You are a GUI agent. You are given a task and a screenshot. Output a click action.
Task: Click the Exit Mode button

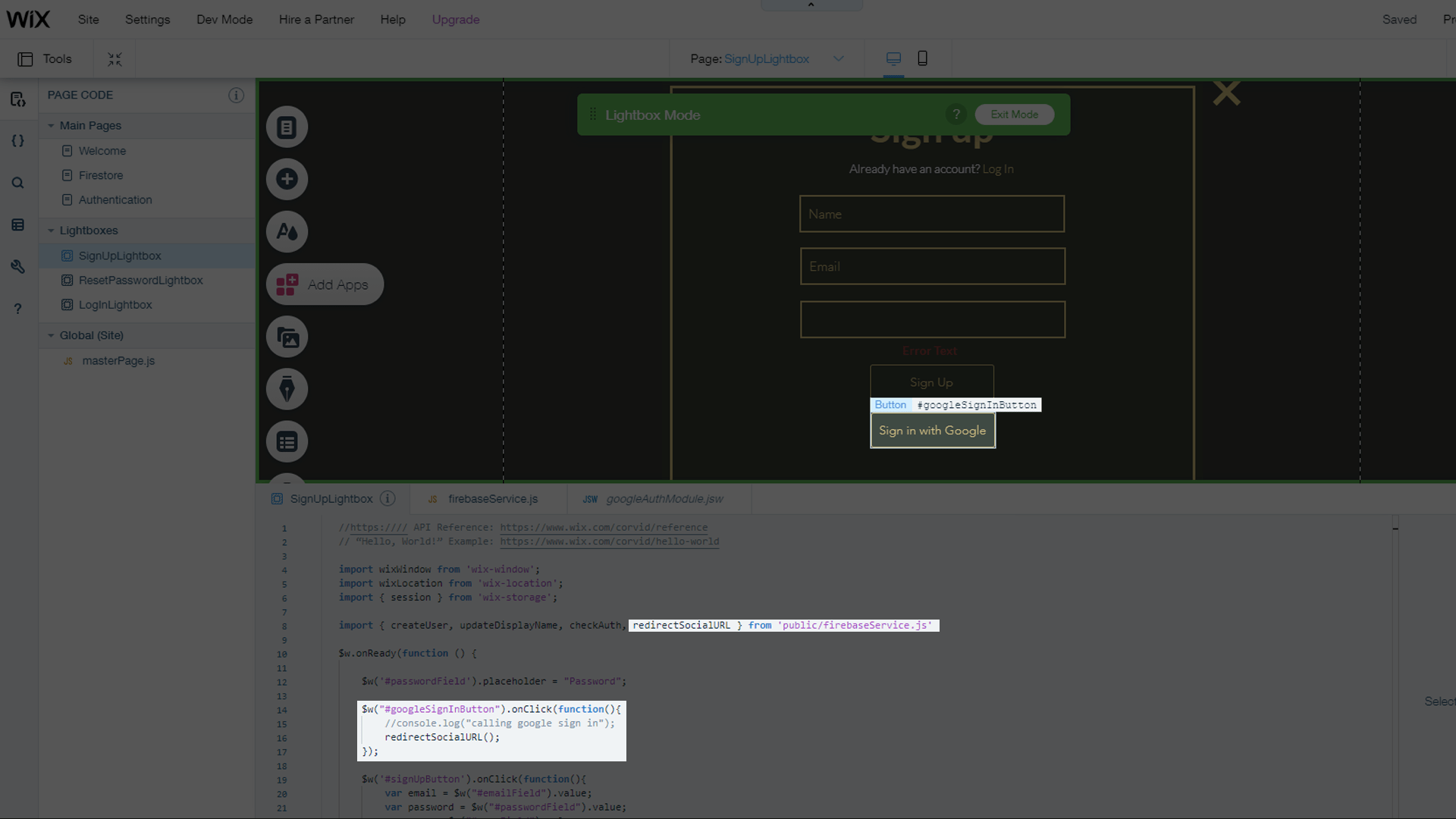coord(1014,115)
